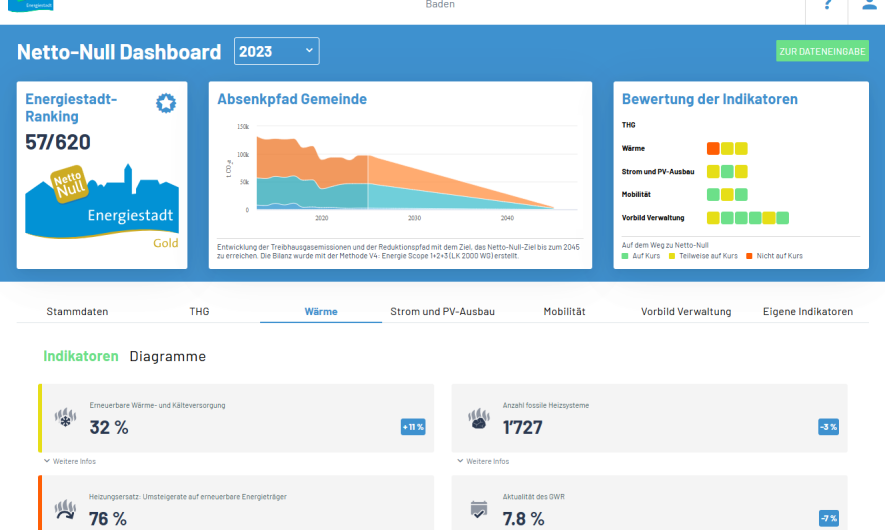Image resolution: width=885 pixels, height=530 pixels.
Task: Switch to the Stammdaten tab
Action: tap(77, 312)
